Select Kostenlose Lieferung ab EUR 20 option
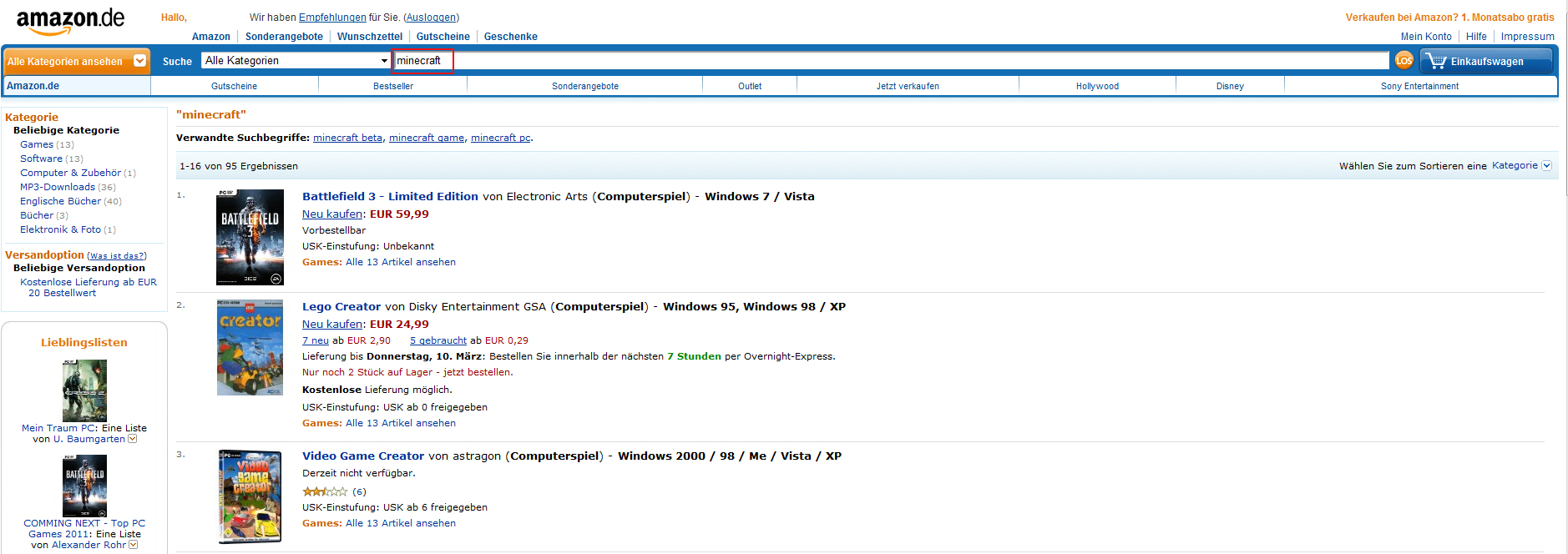Screen dimensions: 1568x554 tap(88, 287)
